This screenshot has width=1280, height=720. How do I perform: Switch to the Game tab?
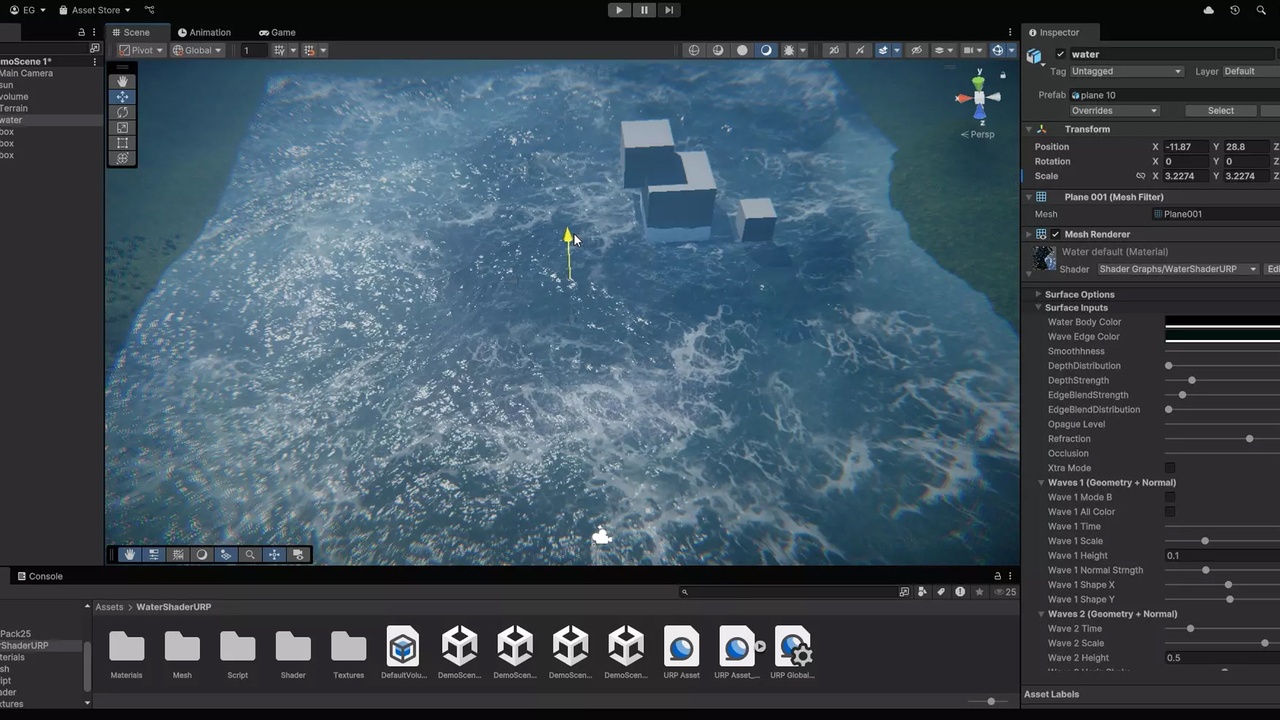point(277,32)
